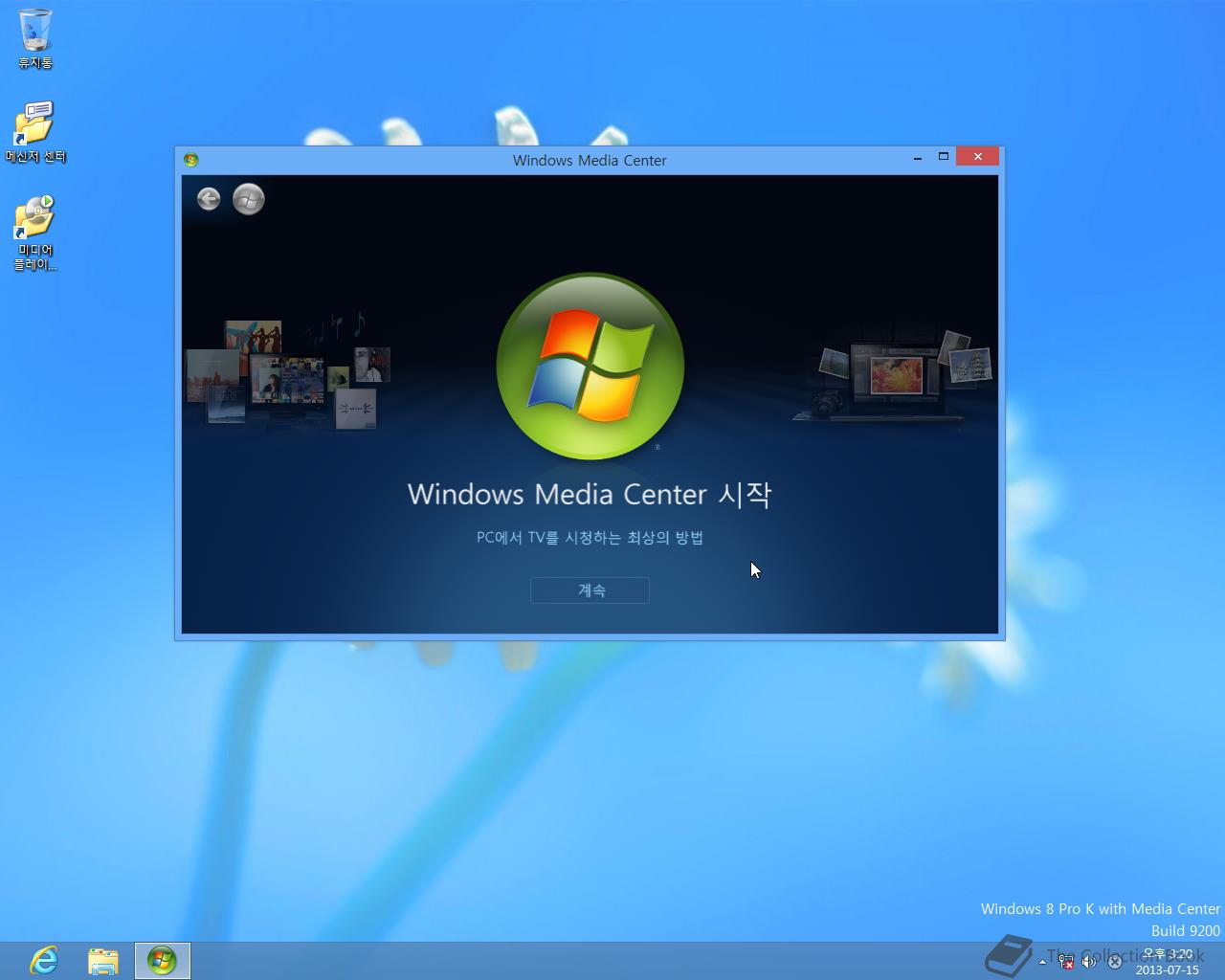Viewport: 1225px width, 980px height.
Task: Click the large Windows Media Center logo
Action: point(590,367)
